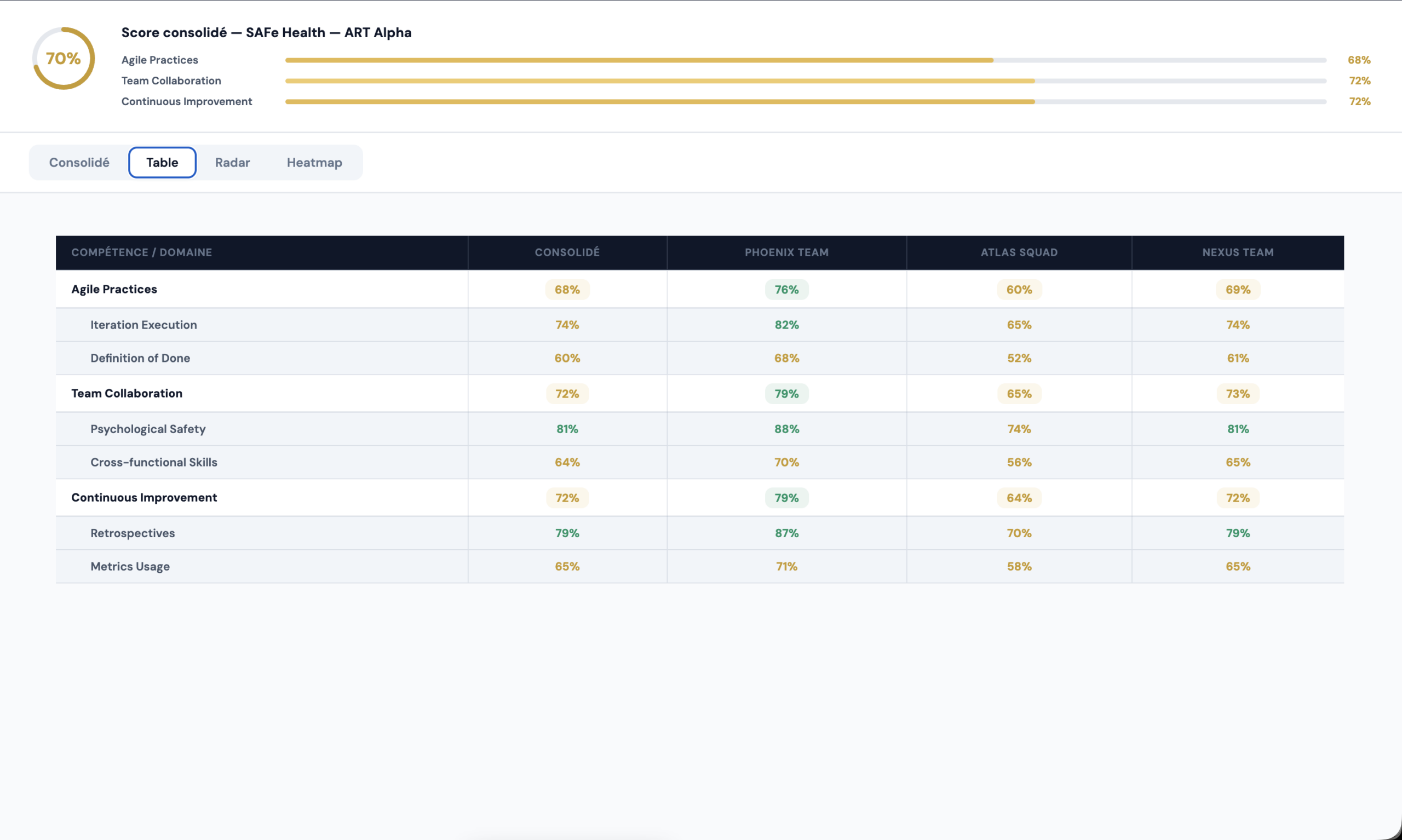This screenshot has width=1402, height=840.
Task: Click the Consolidé column header
Action: (567, 252)
